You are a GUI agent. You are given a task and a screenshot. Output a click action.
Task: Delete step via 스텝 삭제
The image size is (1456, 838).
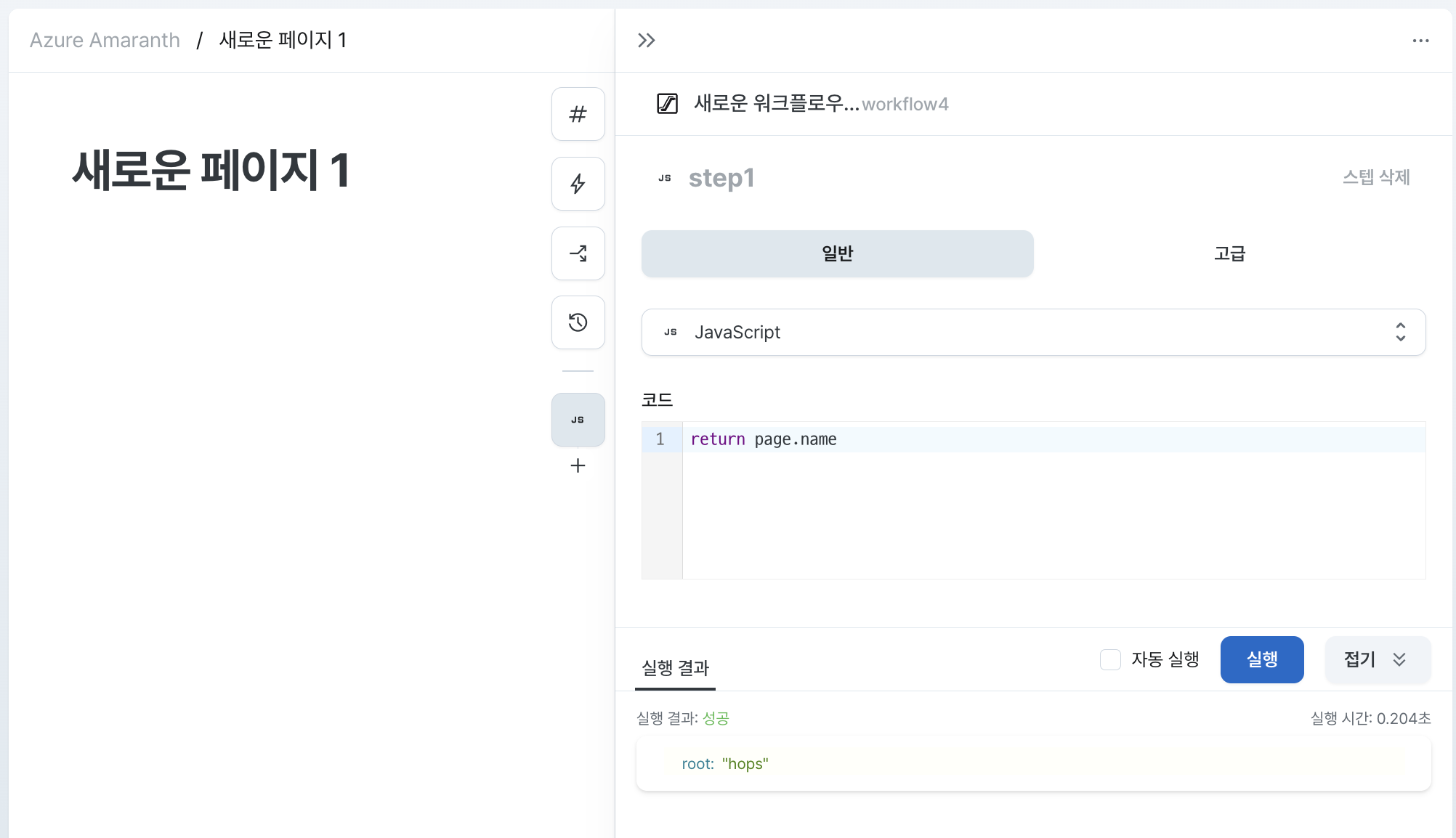(1376, 177)
